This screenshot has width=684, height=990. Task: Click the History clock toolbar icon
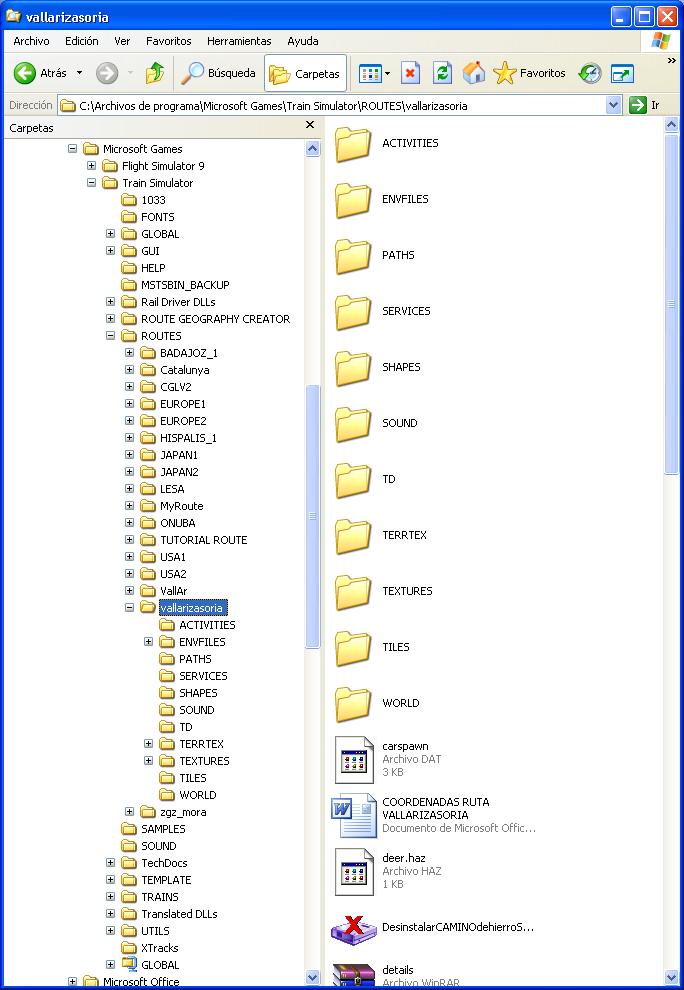pyautogui.click(x=590, y=73)
